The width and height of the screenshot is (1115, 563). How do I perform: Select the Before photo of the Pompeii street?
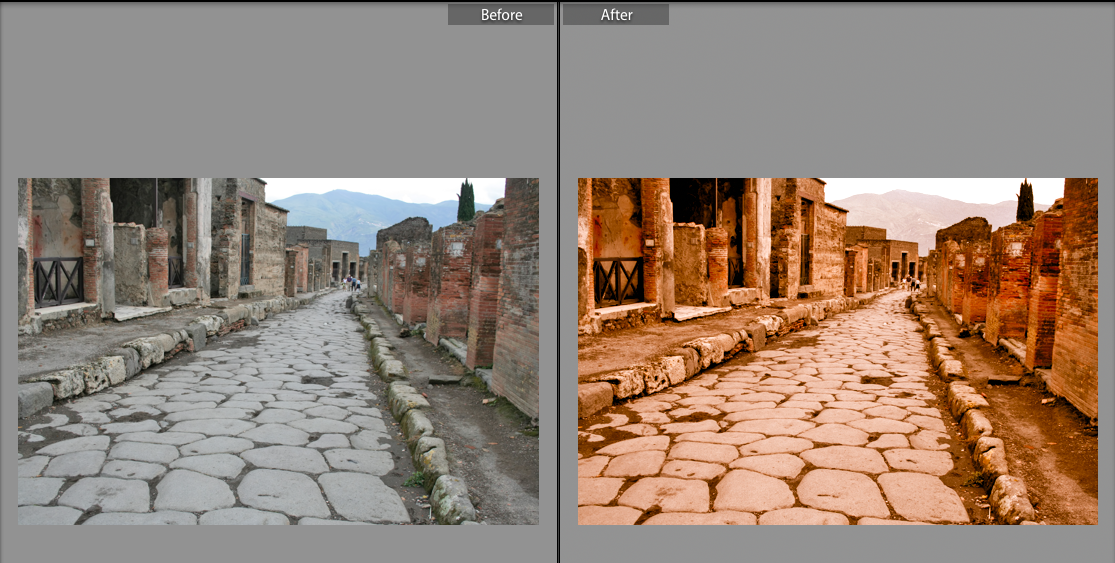click(278, 351)
